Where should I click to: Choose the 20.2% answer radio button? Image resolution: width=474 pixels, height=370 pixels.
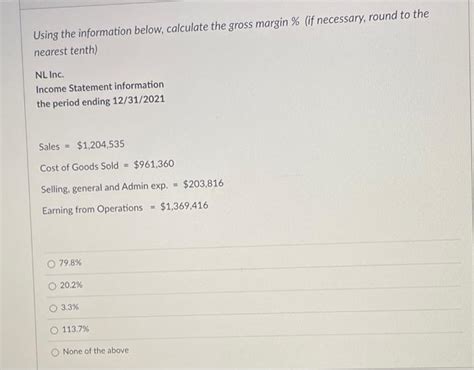pos(52,286)
